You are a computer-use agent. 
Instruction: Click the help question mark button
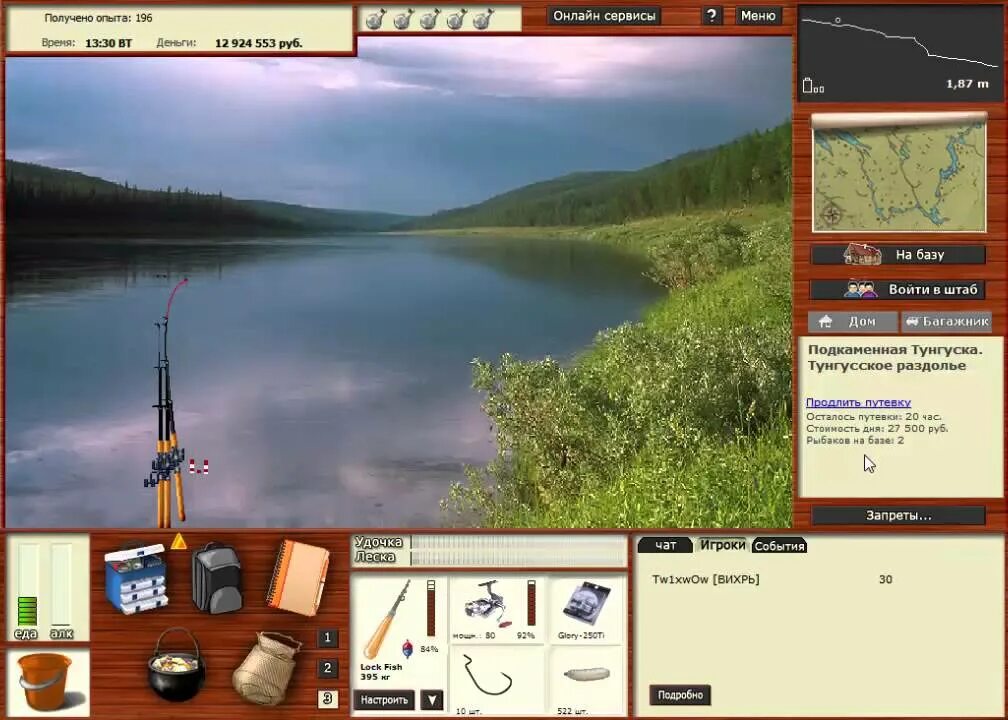[711, 15]
